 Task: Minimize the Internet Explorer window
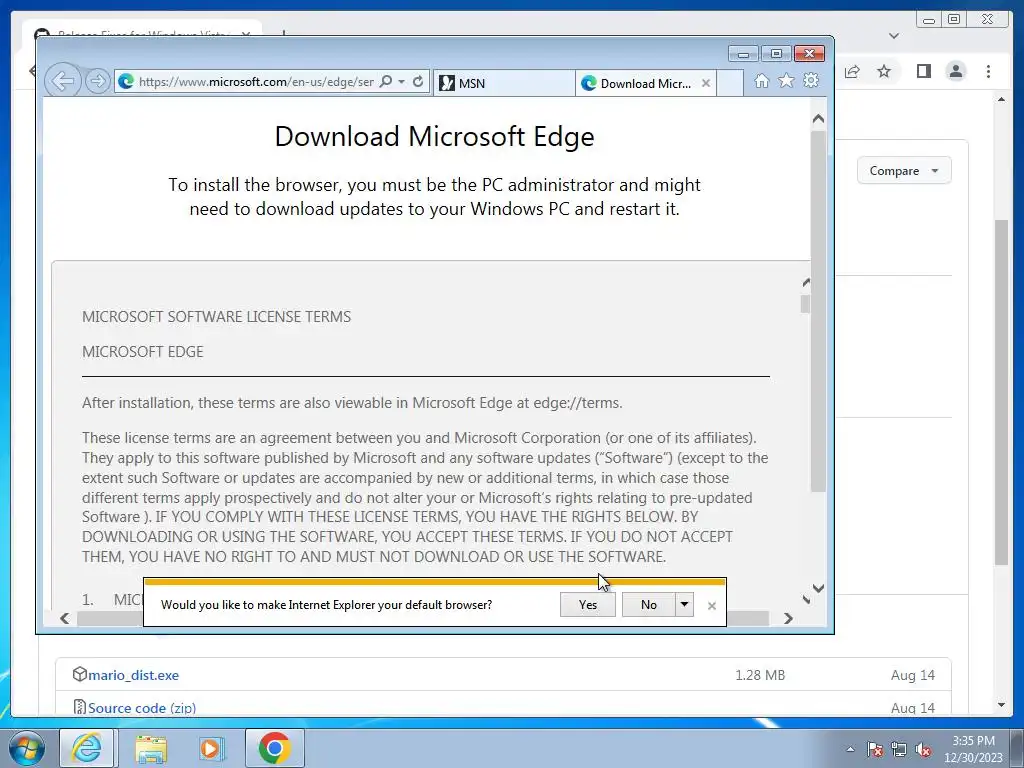[x=743, y=54]
